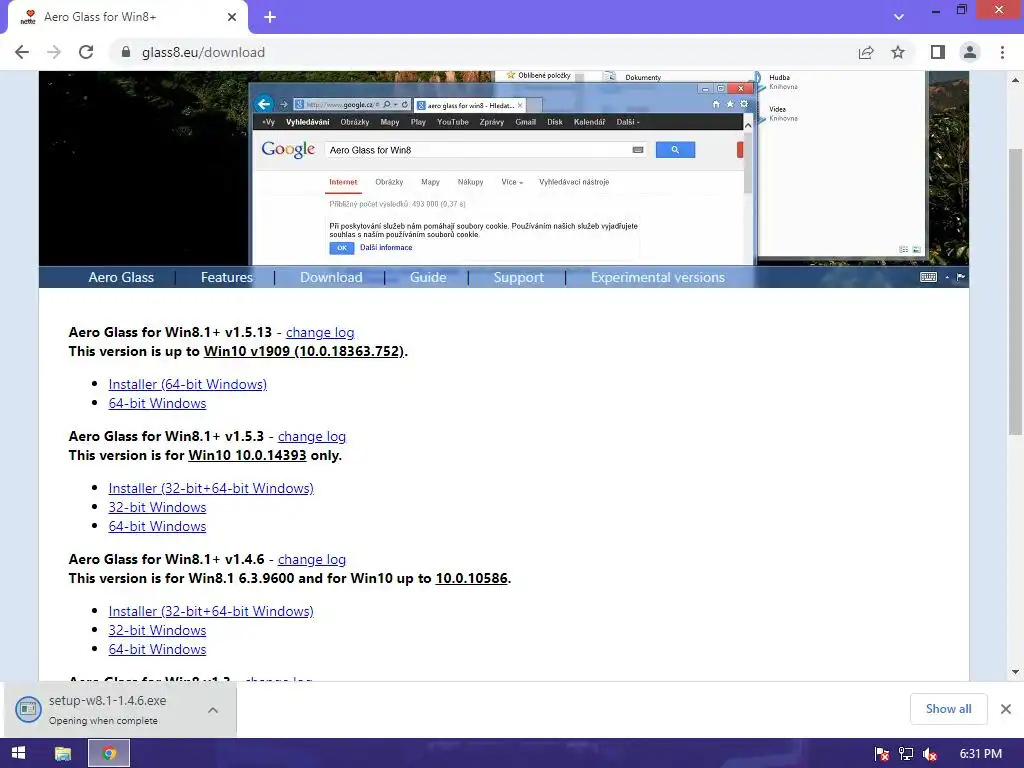
Task: Reload the current page
Action: pyautogui.click(x=86, y=52)
